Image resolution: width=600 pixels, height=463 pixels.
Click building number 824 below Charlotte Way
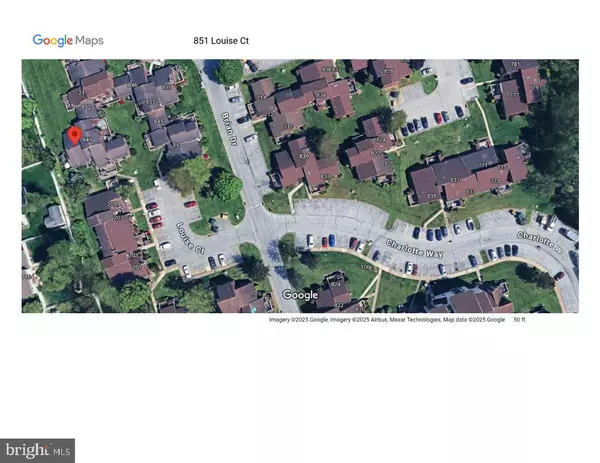click(x=336, y=285)
